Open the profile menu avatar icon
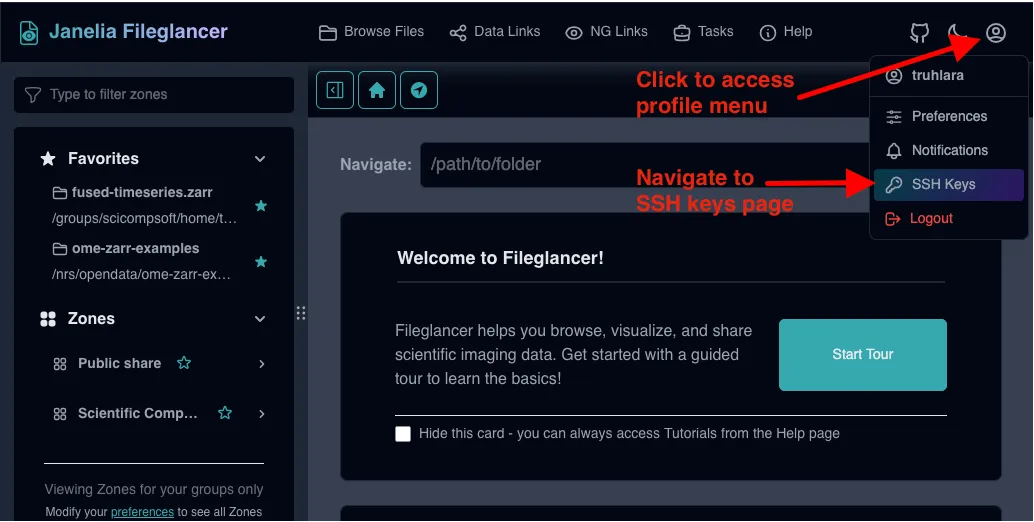The height and width of the screenshot is (522, 1034). [x=996, y=32]
